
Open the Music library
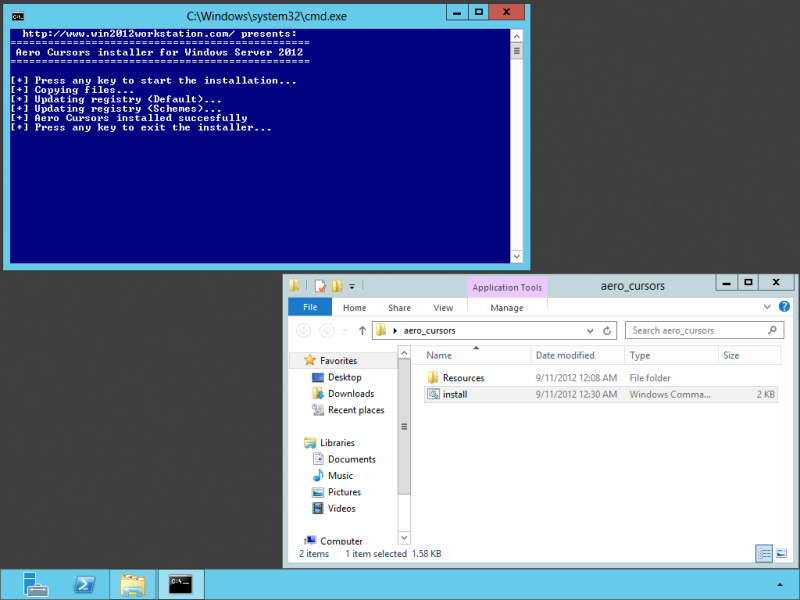[x=340, y=476]
